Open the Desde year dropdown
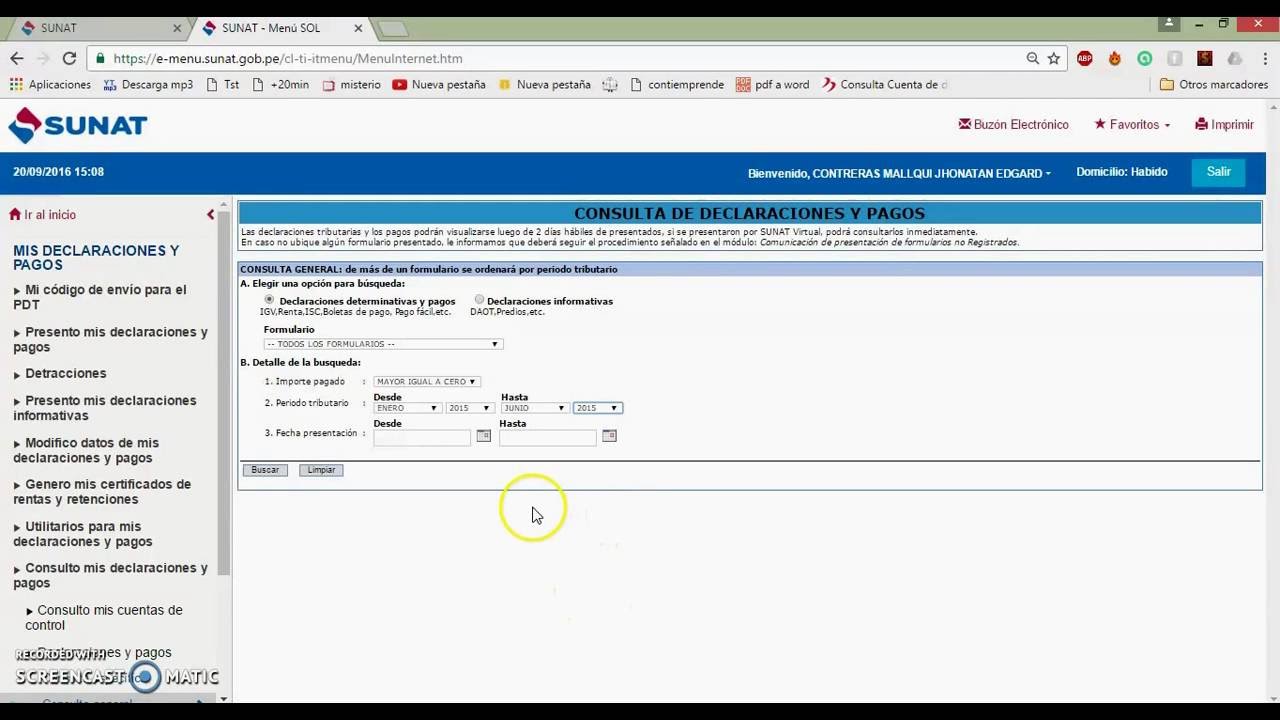Viewport: 1280px width, 720px height. pyautogui.click(x=470, y=408)
